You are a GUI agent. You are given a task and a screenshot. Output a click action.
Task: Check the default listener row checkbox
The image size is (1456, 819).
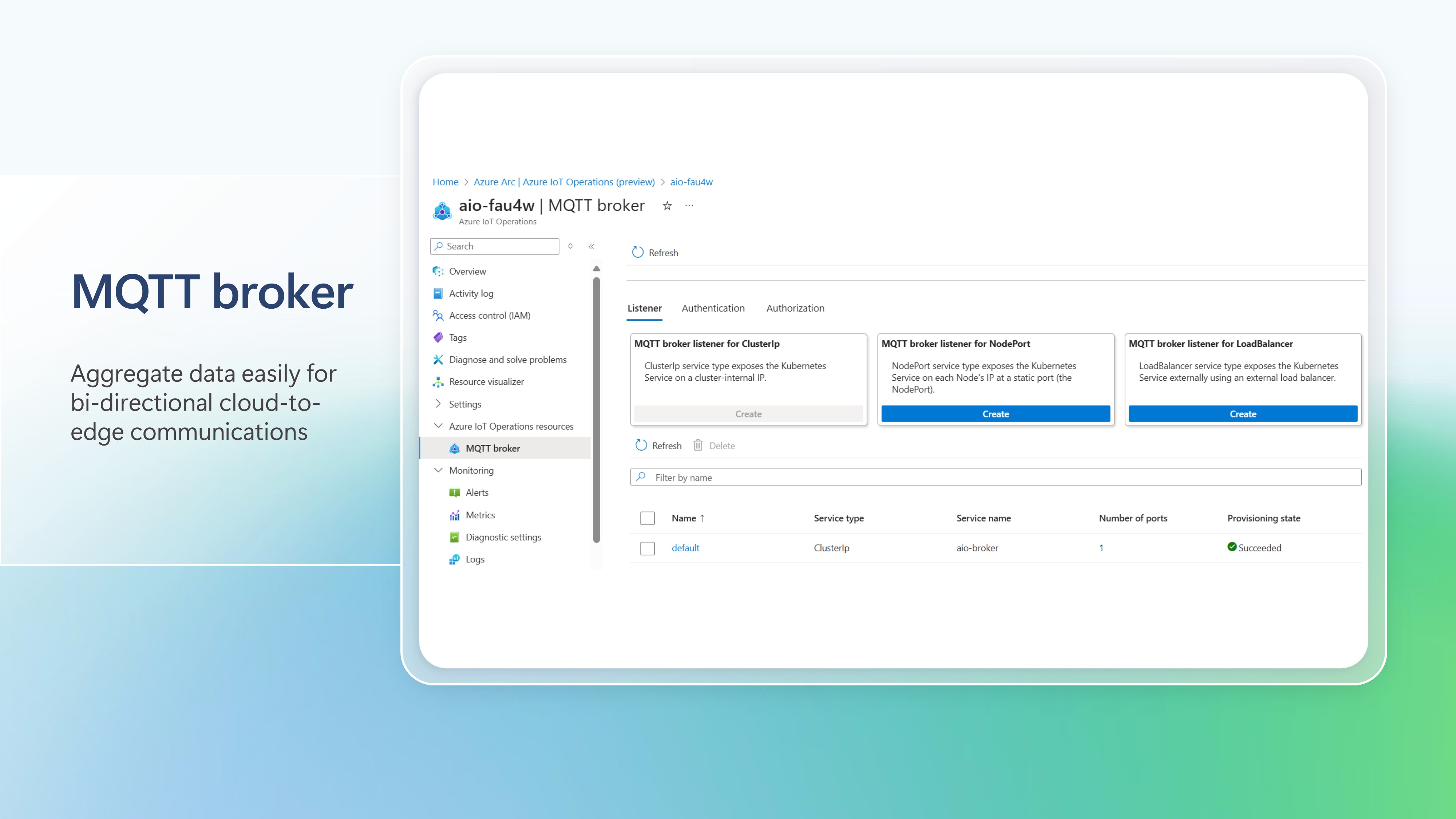click(647, 548)
